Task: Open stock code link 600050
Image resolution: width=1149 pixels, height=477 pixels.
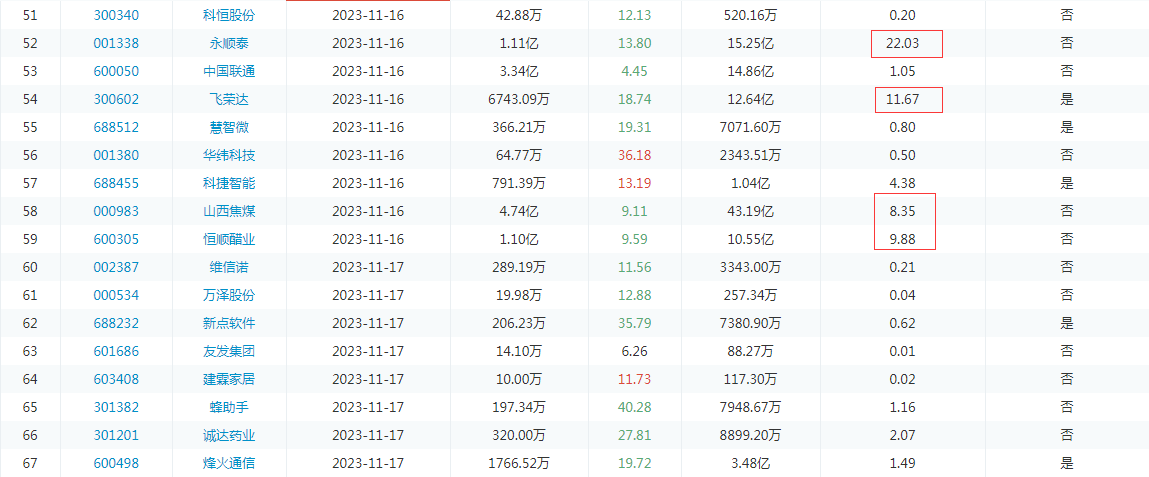Action: (x=116, y=71)
